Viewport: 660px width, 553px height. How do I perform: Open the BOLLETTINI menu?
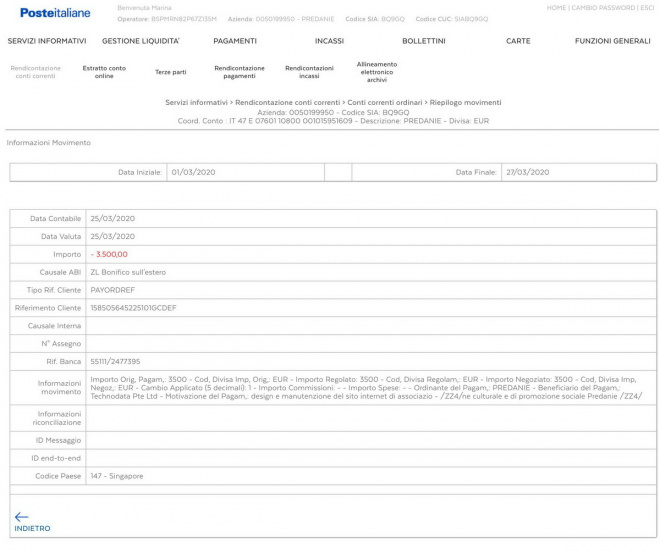click(x=424, y=41)
